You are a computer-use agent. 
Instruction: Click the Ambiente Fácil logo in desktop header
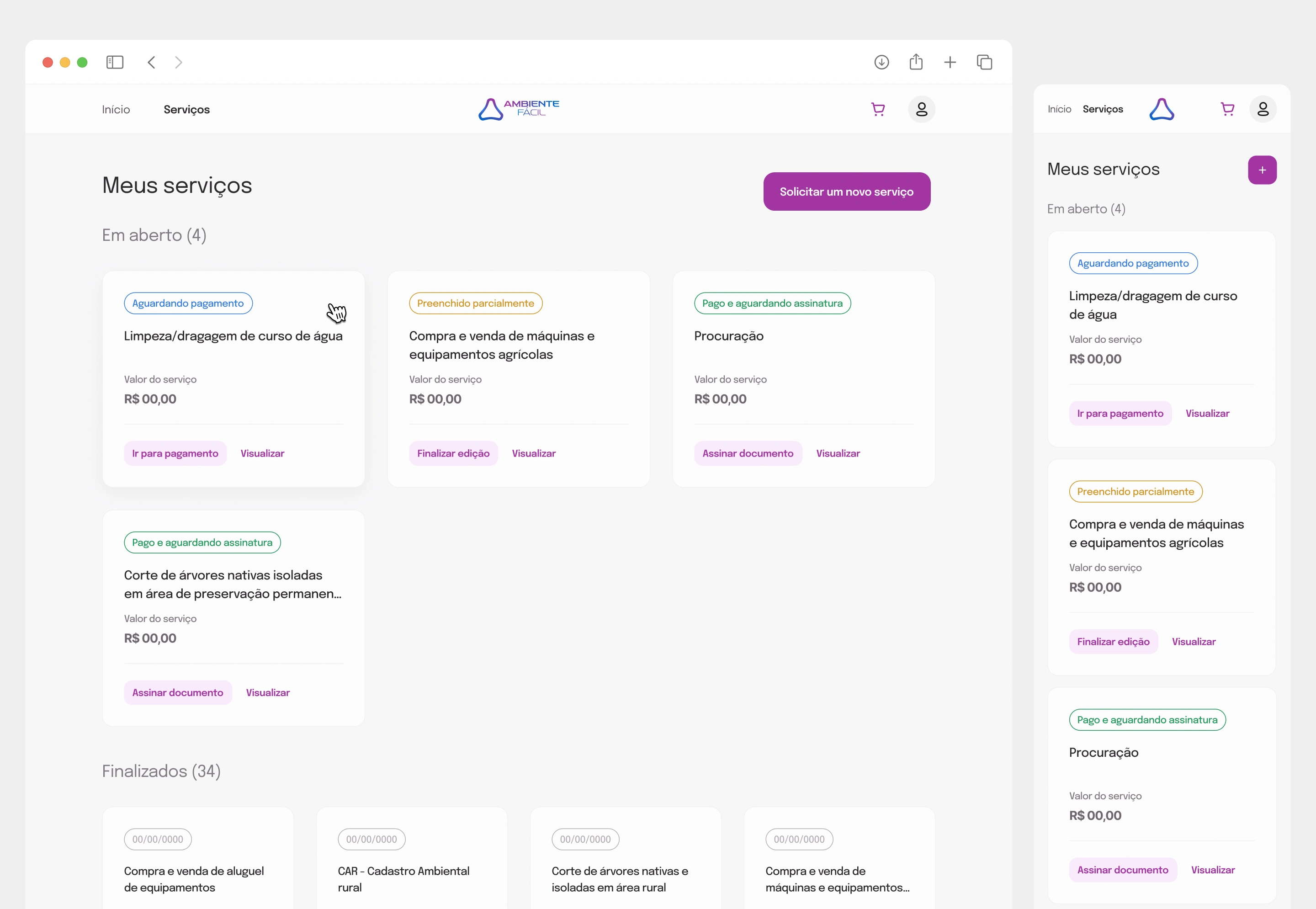click(519, 109)
